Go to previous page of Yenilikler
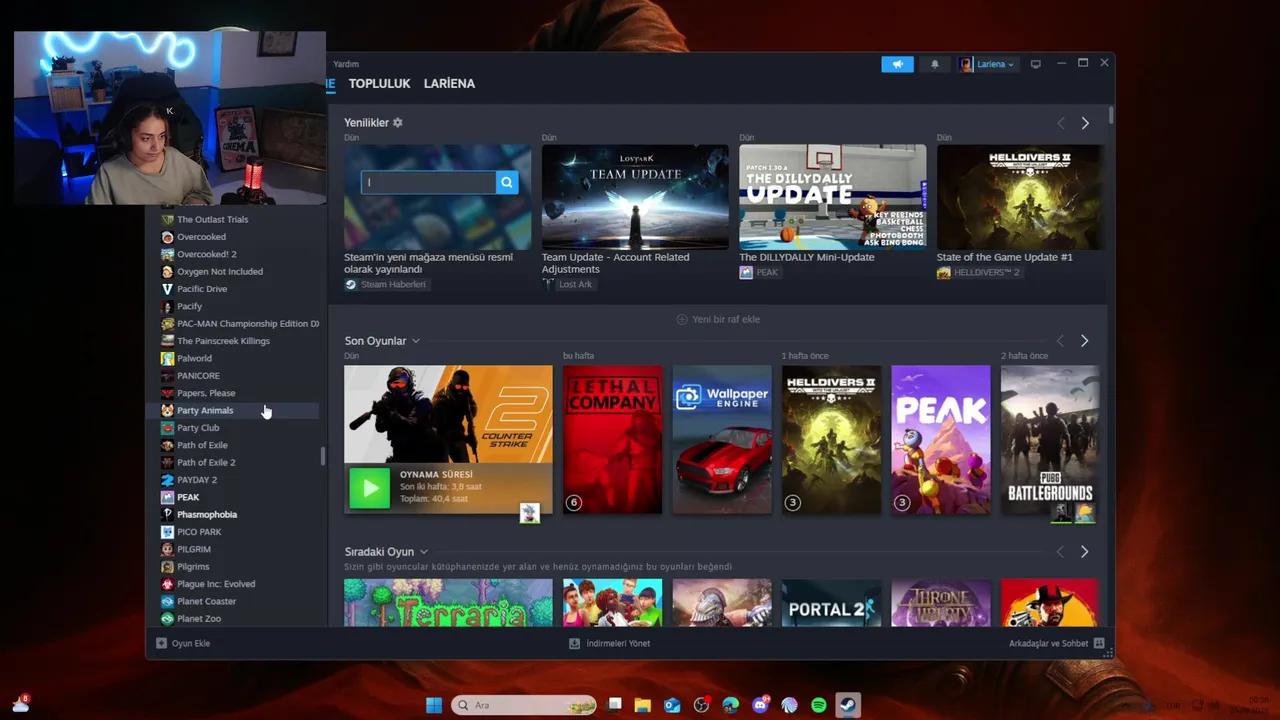This screenshot has height=720, width=1280. pos(1061,123)
